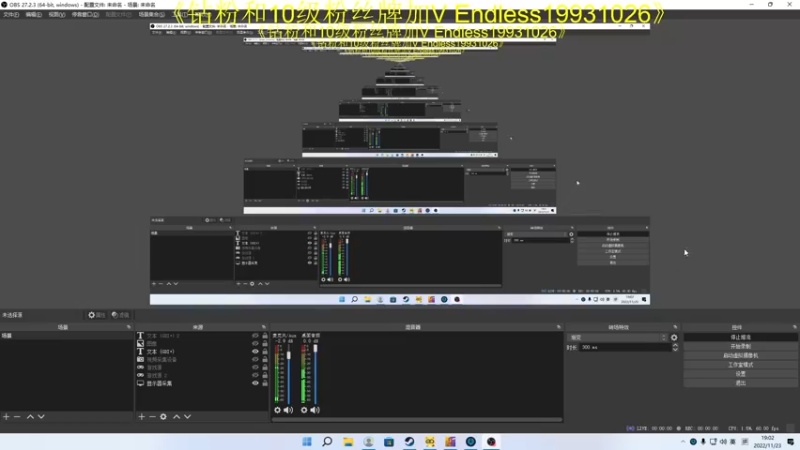Toggle lock on 显示器采集 source
Viewport: 800px width, 450px height.
[265, 383]
